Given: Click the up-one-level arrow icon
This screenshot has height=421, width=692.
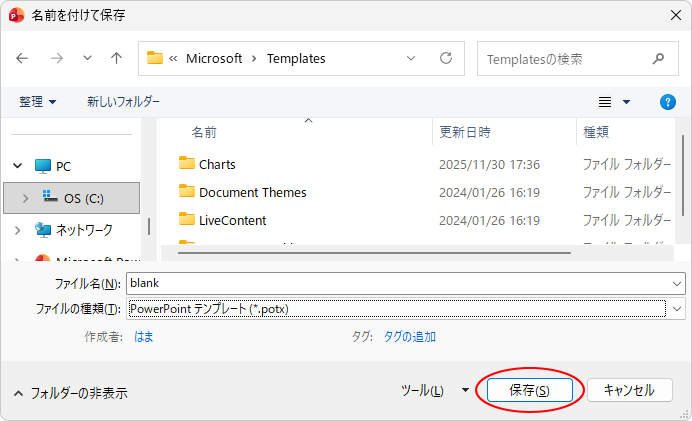Looking at the screenshot, I should 116,59.
